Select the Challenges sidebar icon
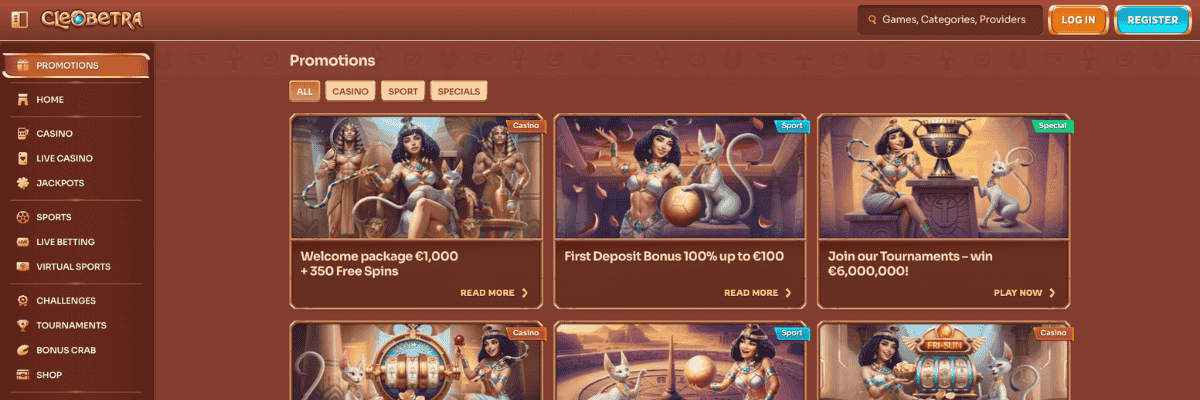The image size is (1200, 400). pyautogui.click(x=23, y=300)
